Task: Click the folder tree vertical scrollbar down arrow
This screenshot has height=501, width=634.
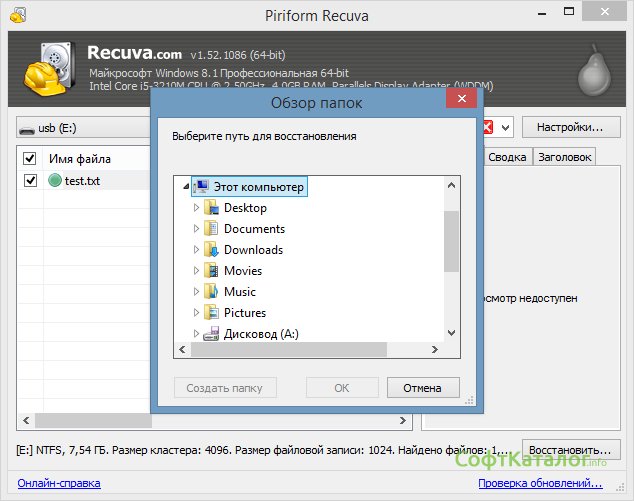Action: click(452, 333)
